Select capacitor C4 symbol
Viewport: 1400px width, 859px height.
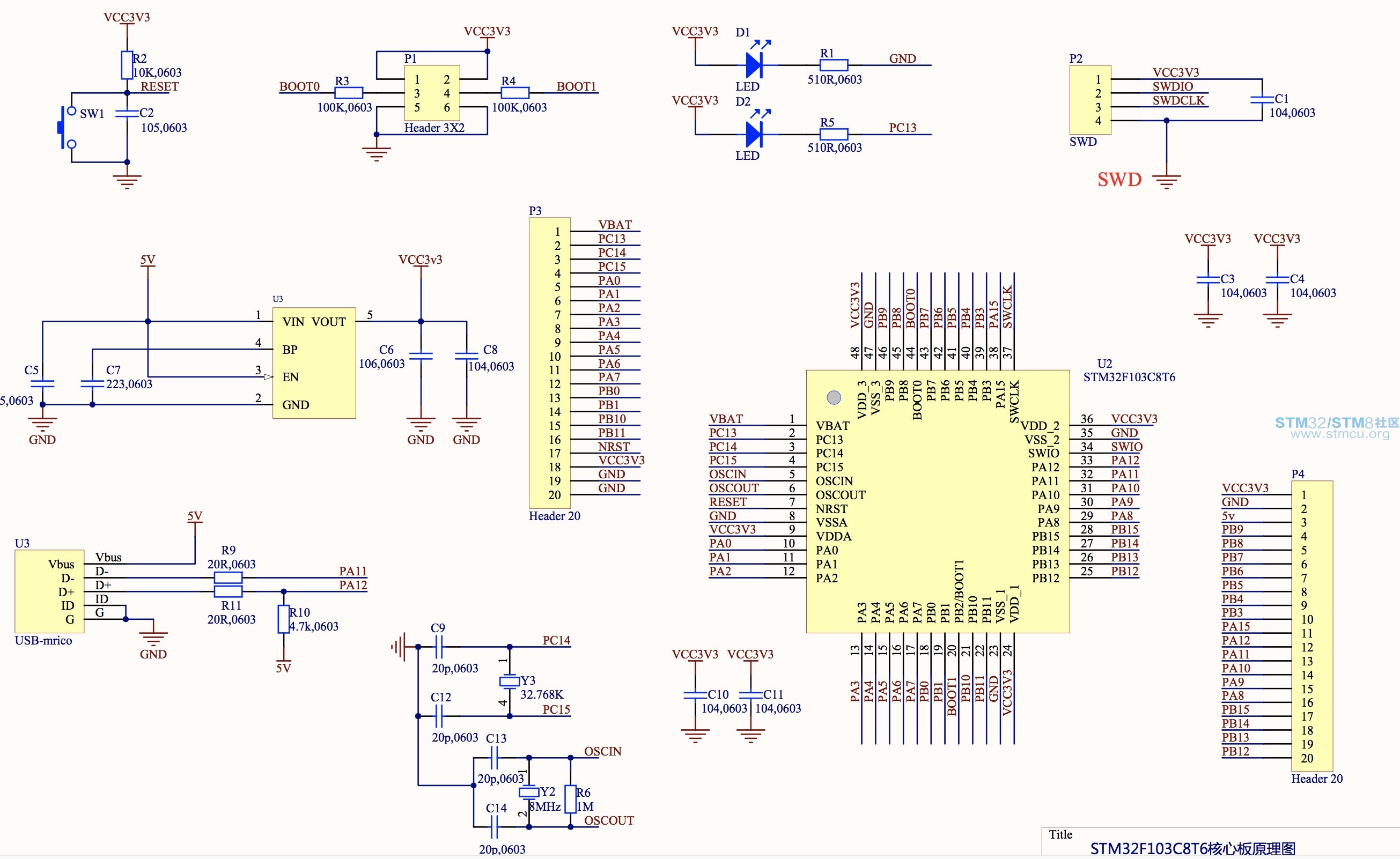[1277, 279]
